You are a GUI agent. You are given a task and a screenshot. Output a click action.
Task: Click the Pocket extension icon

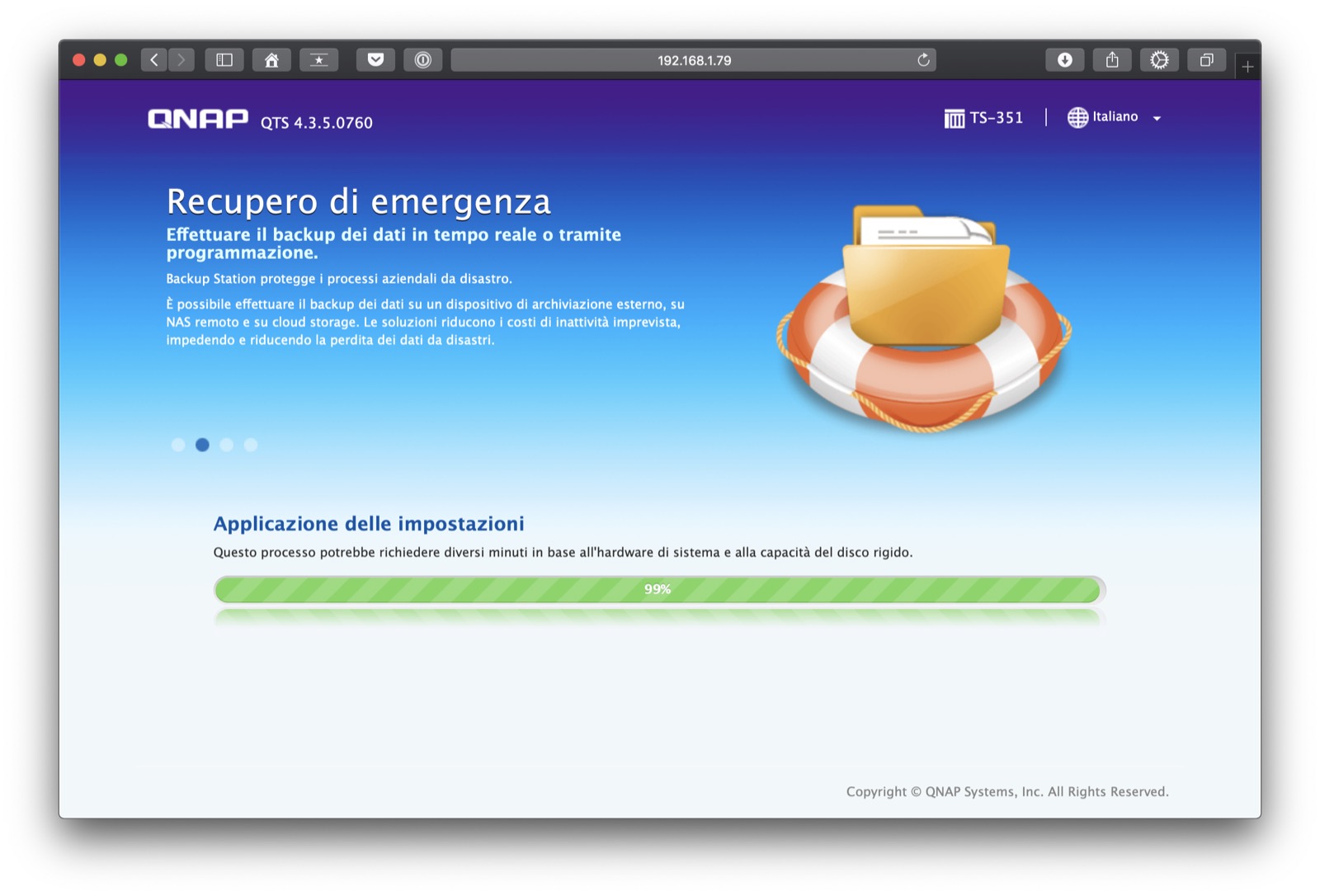tap(375, 59)
